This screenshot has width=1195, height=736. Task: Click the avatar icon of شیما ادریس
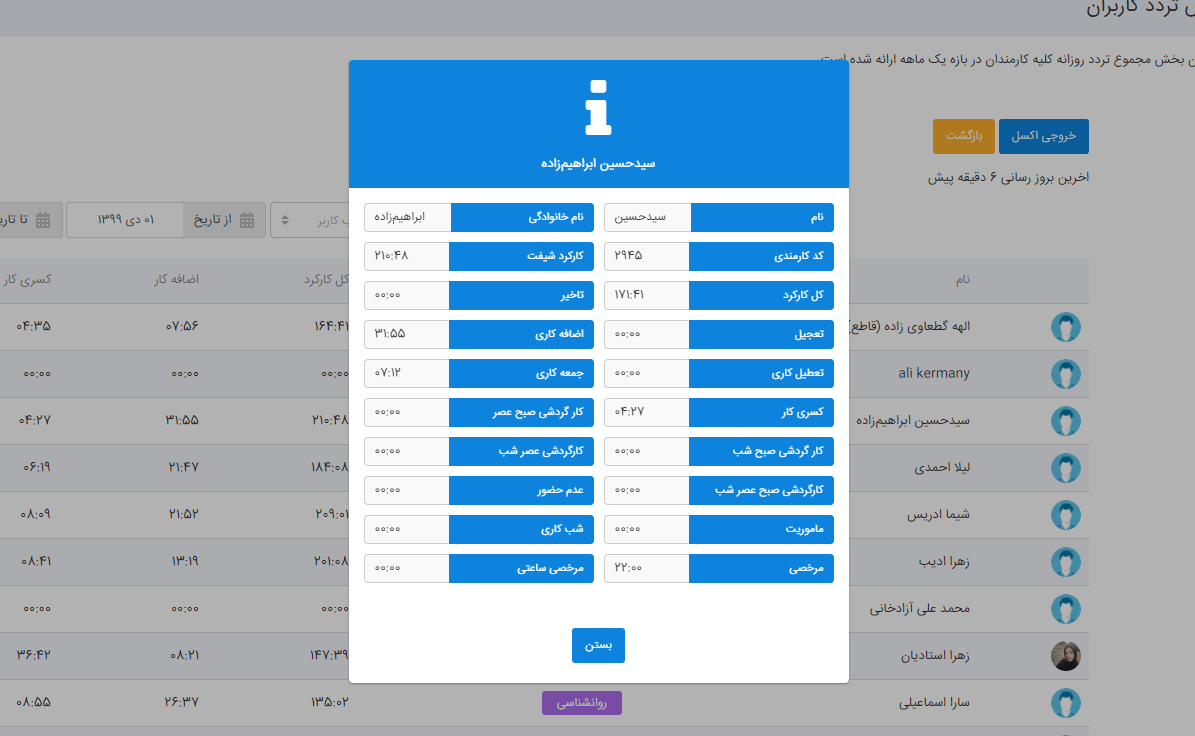click(x=1065, y=515)
